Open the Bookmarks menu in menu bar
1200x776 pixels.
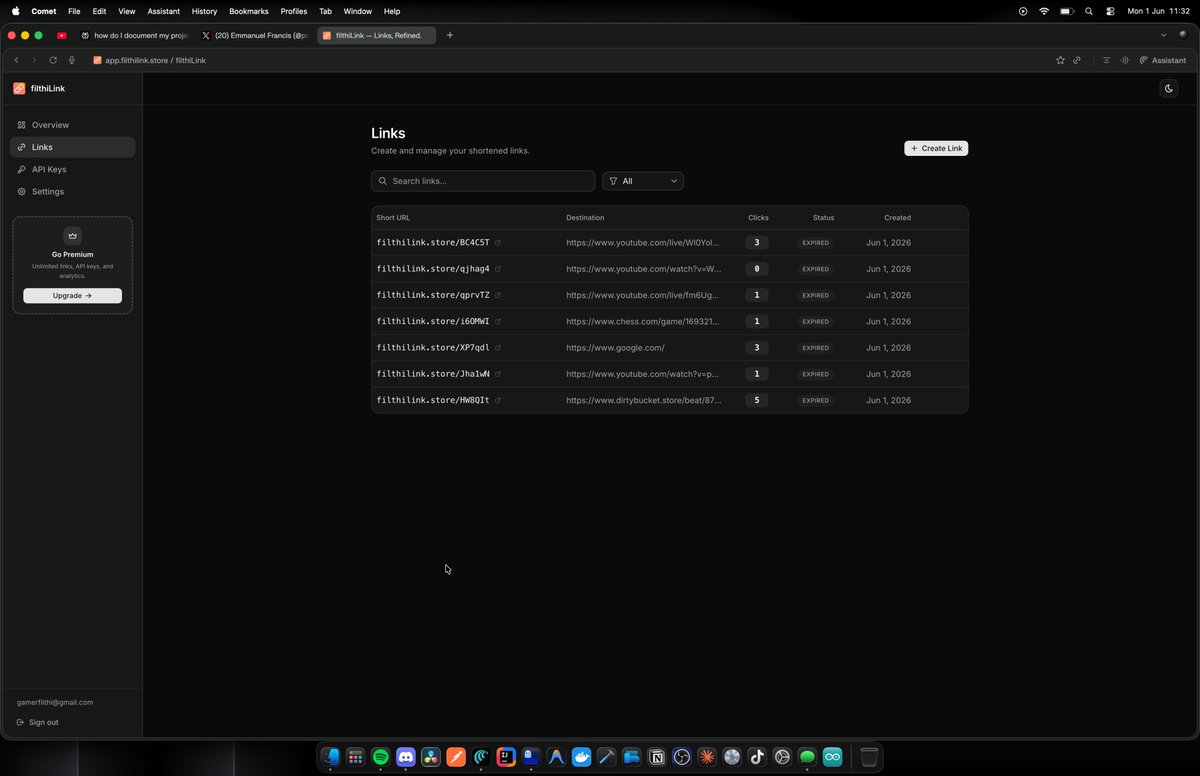click(249, 11)
